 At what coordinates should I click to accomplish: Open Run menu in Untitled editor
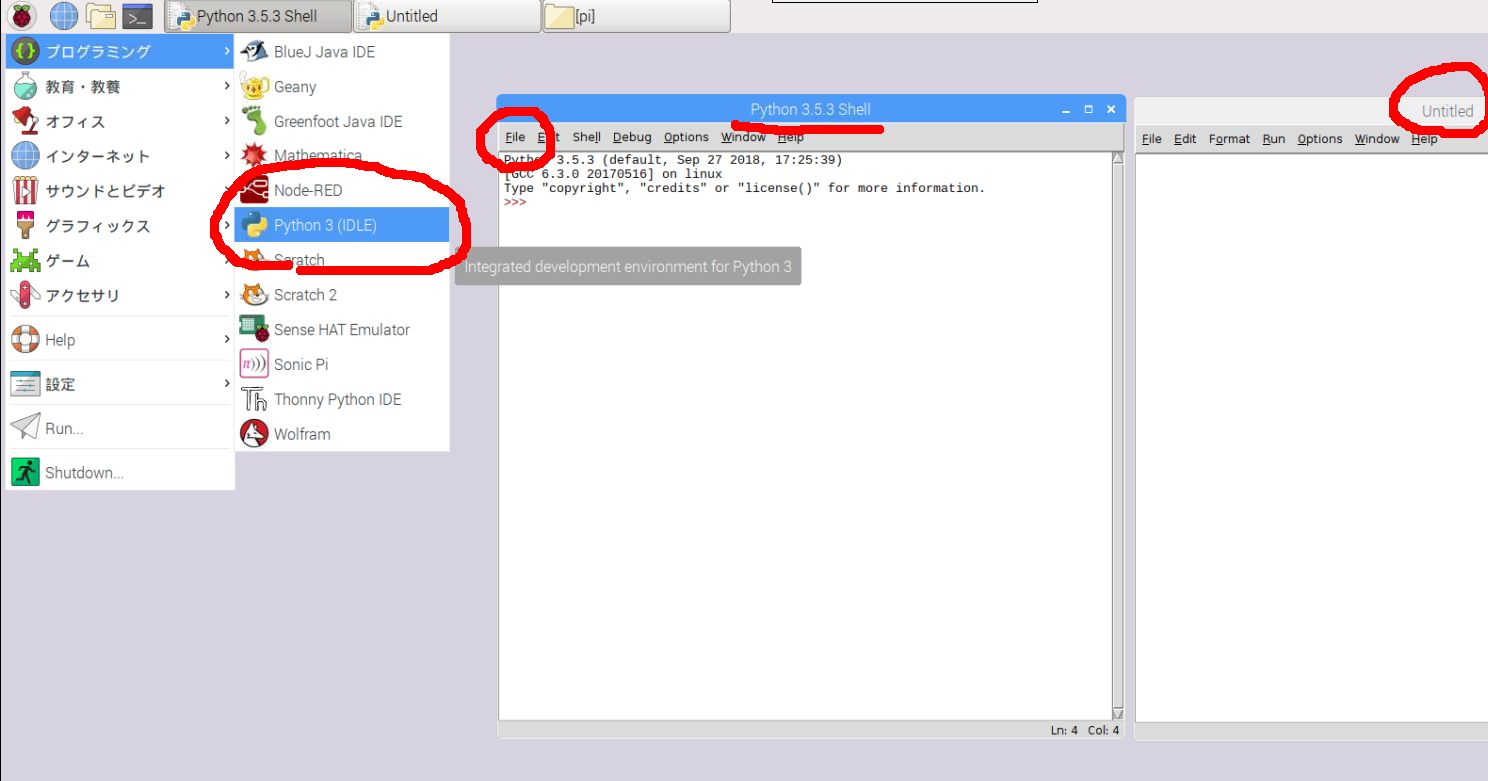1273,139
